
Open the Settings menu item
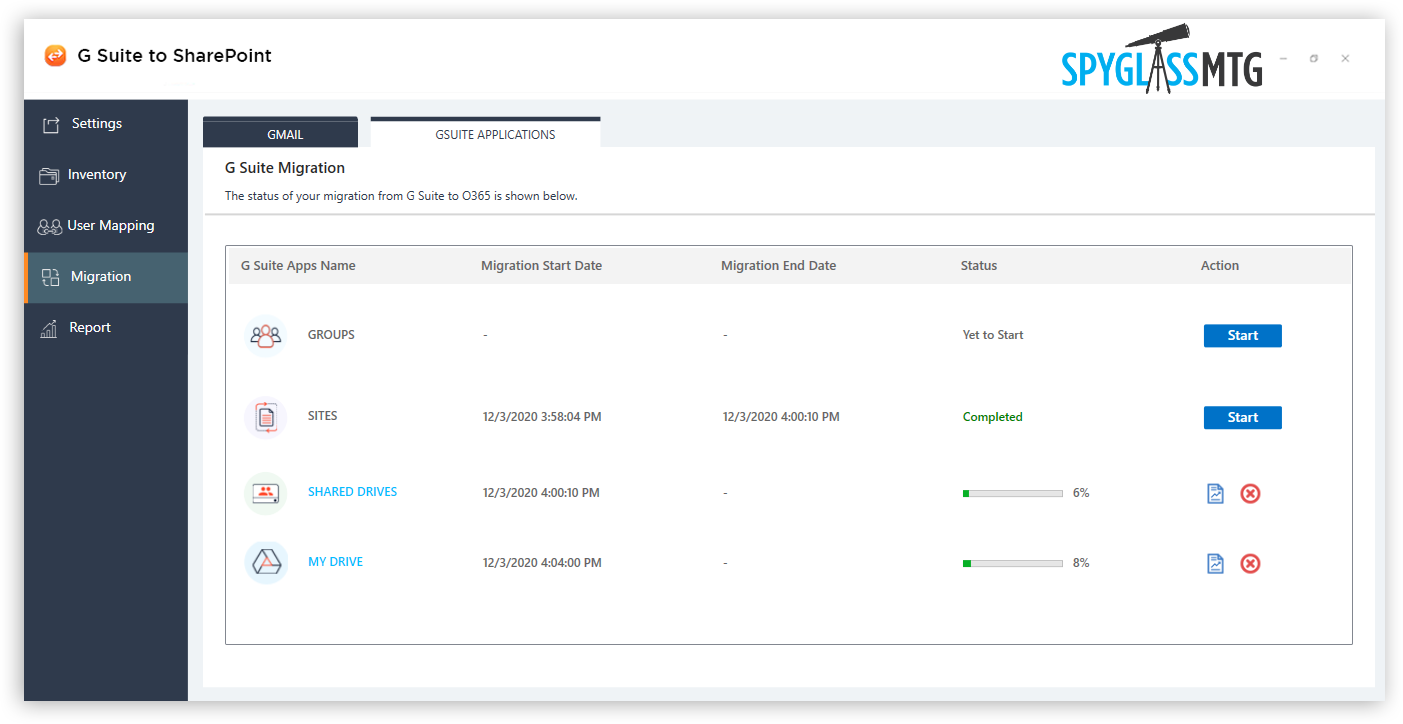pyautogui.click(x=106, y=124)
